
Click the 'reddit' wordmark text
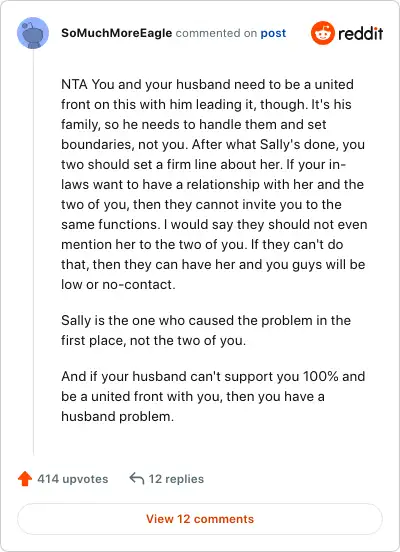pyautogui.click(x=361, y=33)
